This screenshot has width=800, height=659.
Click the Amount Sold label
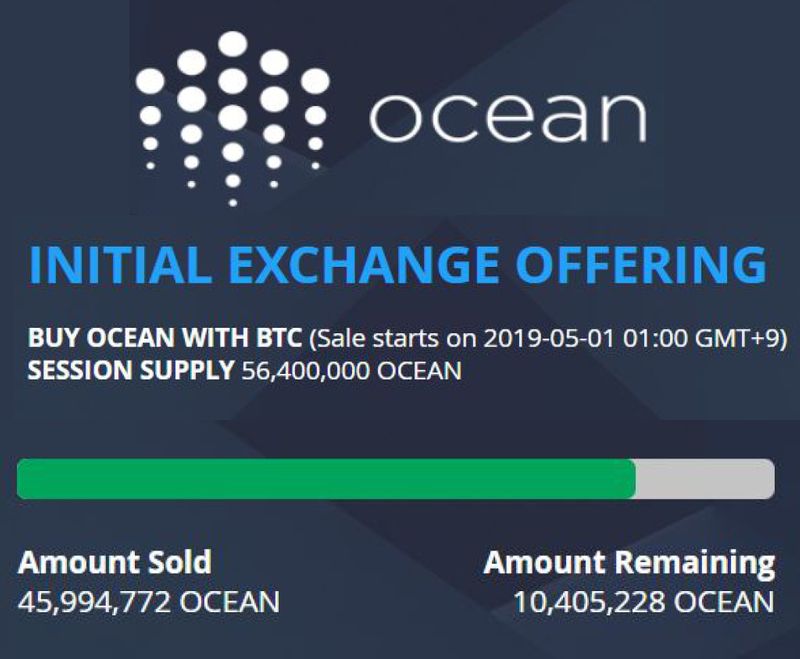pyautogui.click(x=115, y=562)
